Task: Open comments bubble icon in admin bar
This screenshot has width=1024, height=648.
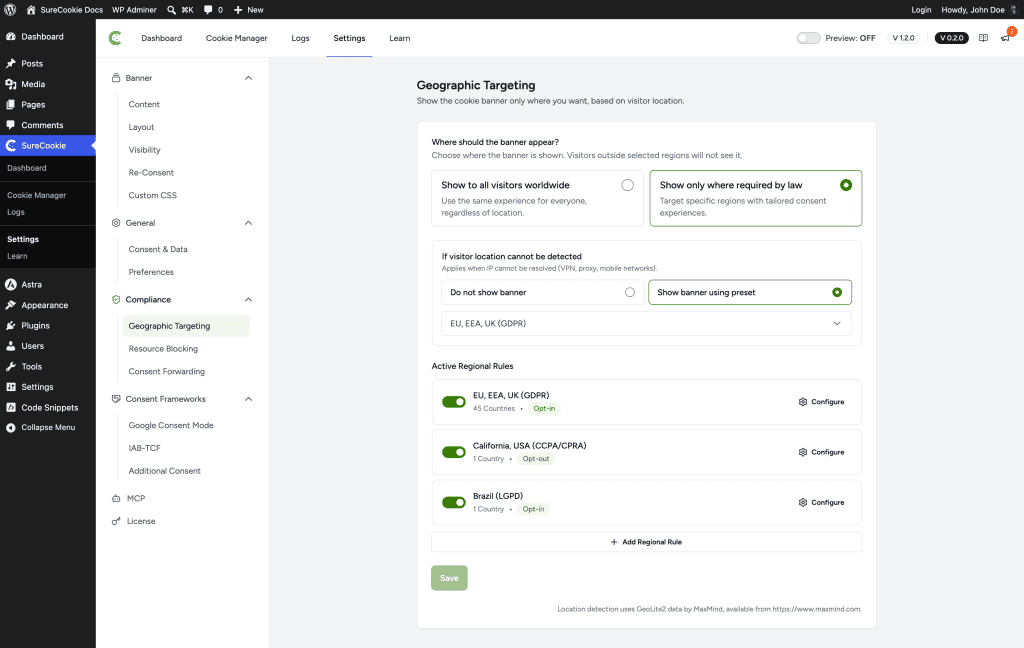Action: pos(208,10)
